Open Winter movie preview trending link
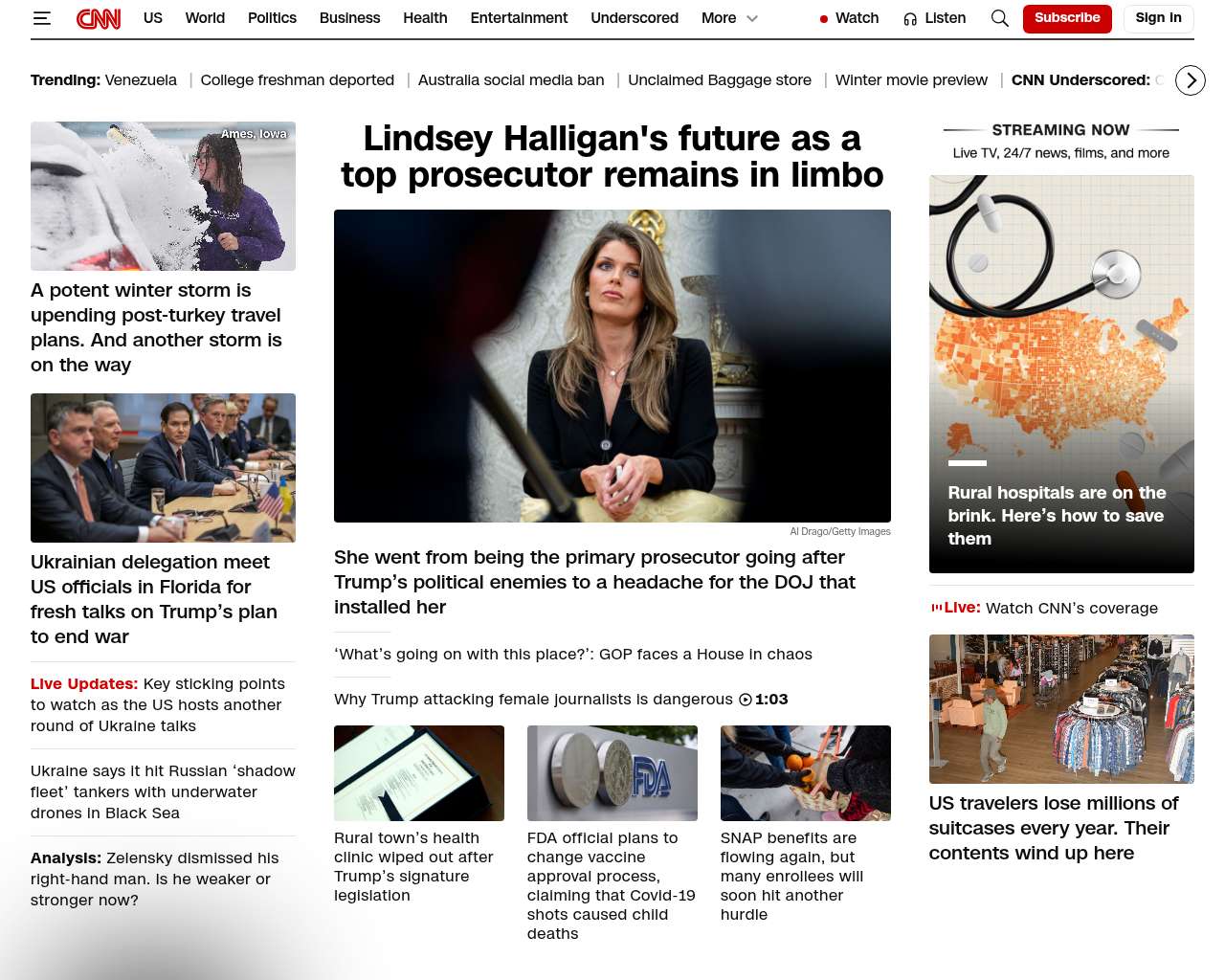Viewport: 1225px width, 980px height. [x=911, y=80]
